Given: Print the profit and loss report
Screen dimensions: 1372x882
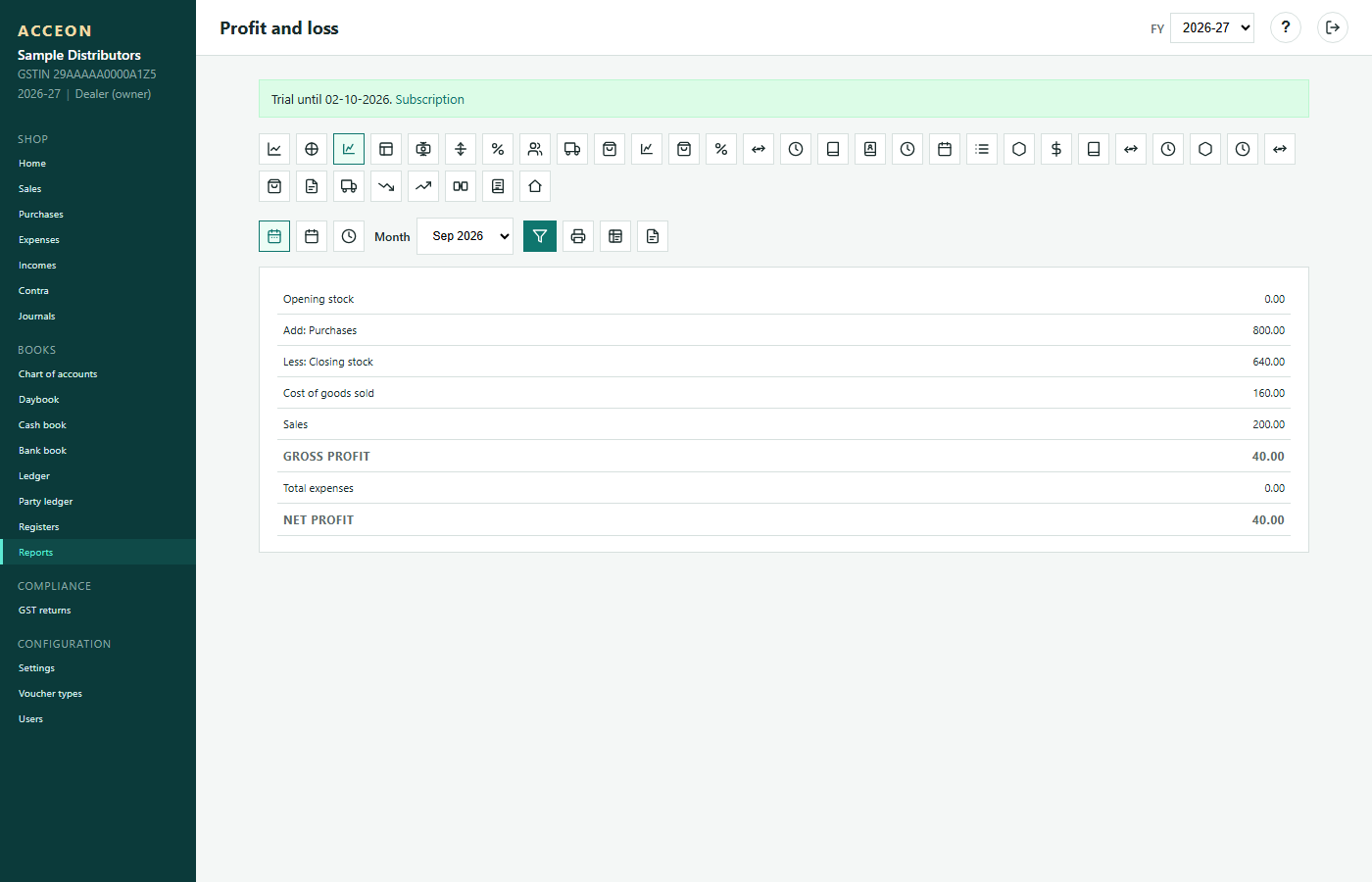Looking at the screenshot, I should point(578,236).
